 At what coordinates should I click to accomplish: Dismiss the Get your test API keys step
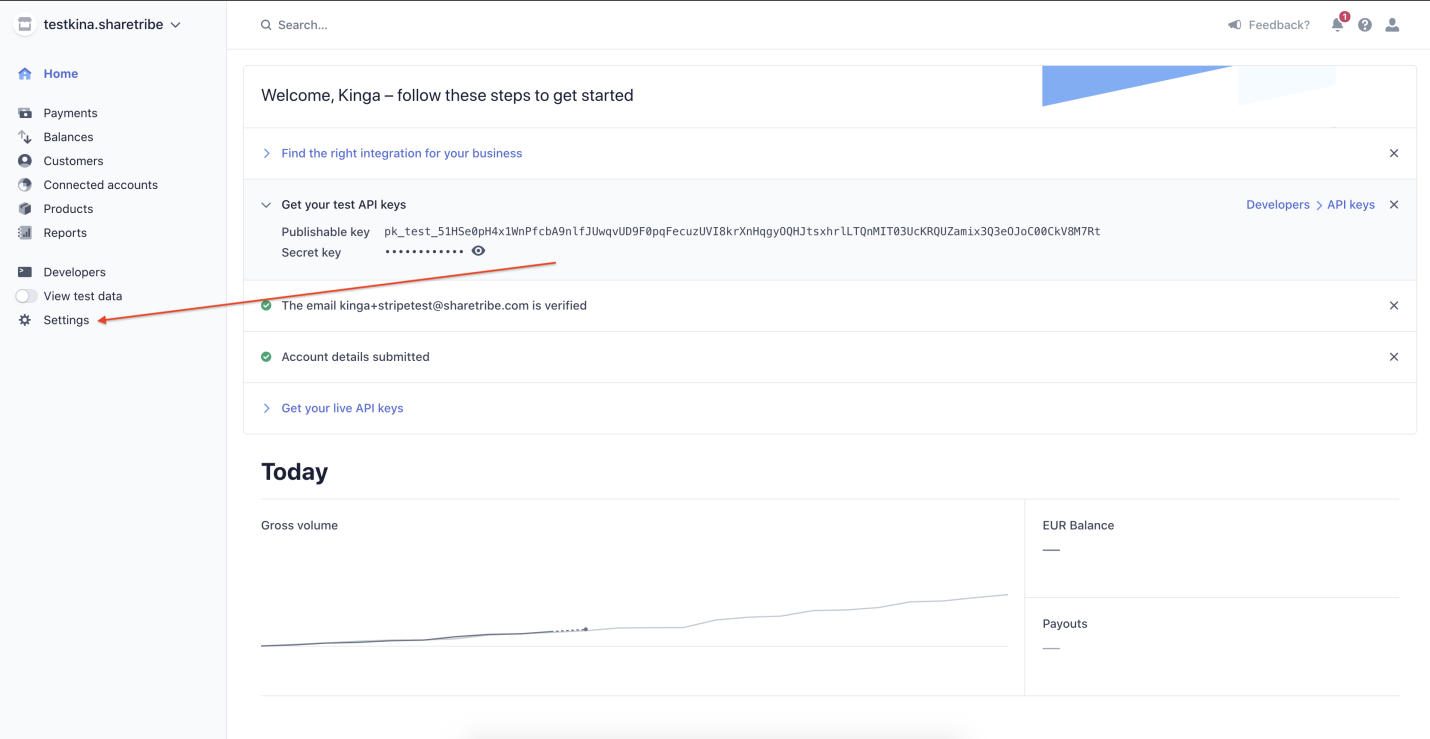[1394, 205]
